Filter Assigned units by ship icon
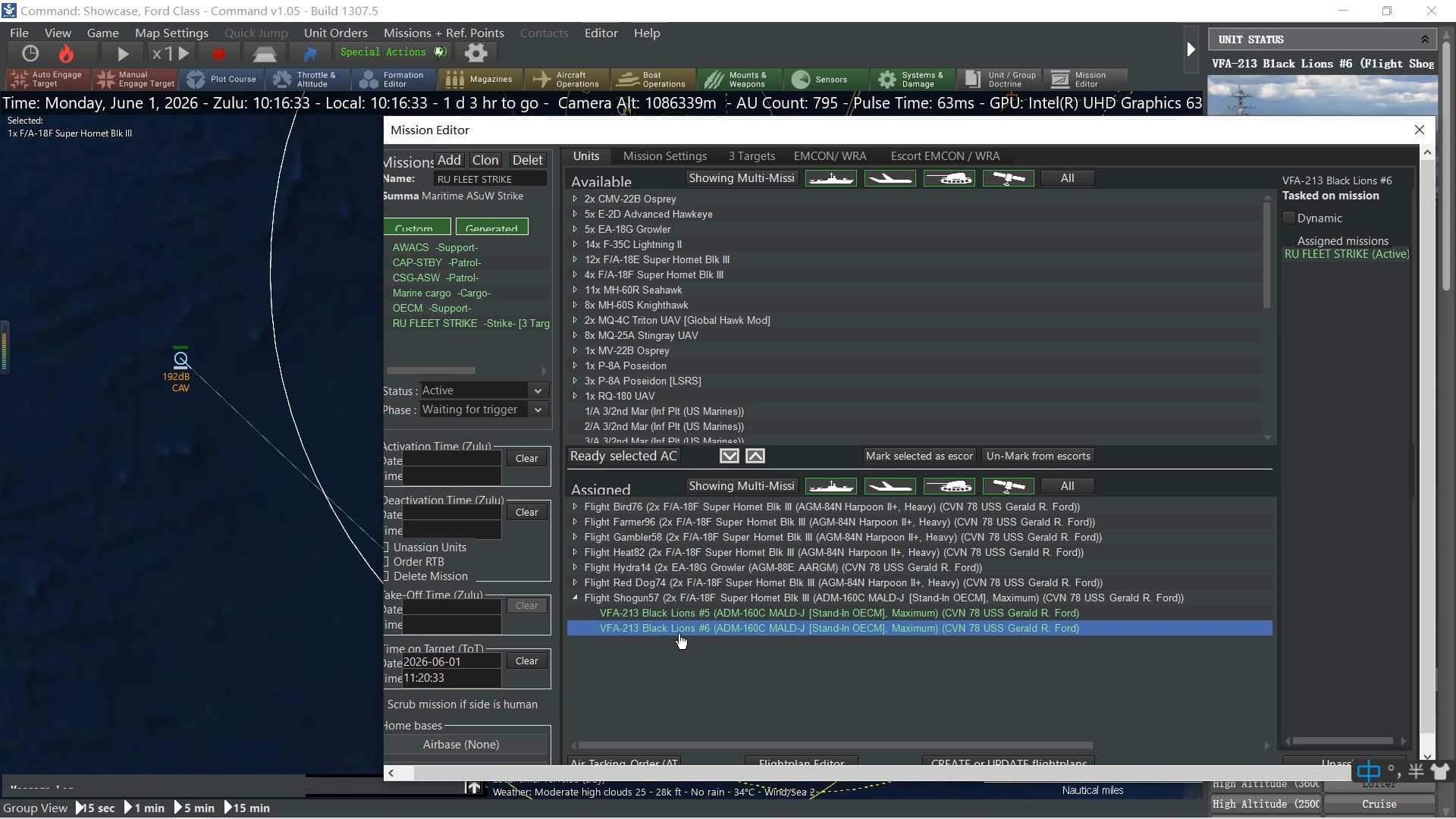 [x=831, y=486]
